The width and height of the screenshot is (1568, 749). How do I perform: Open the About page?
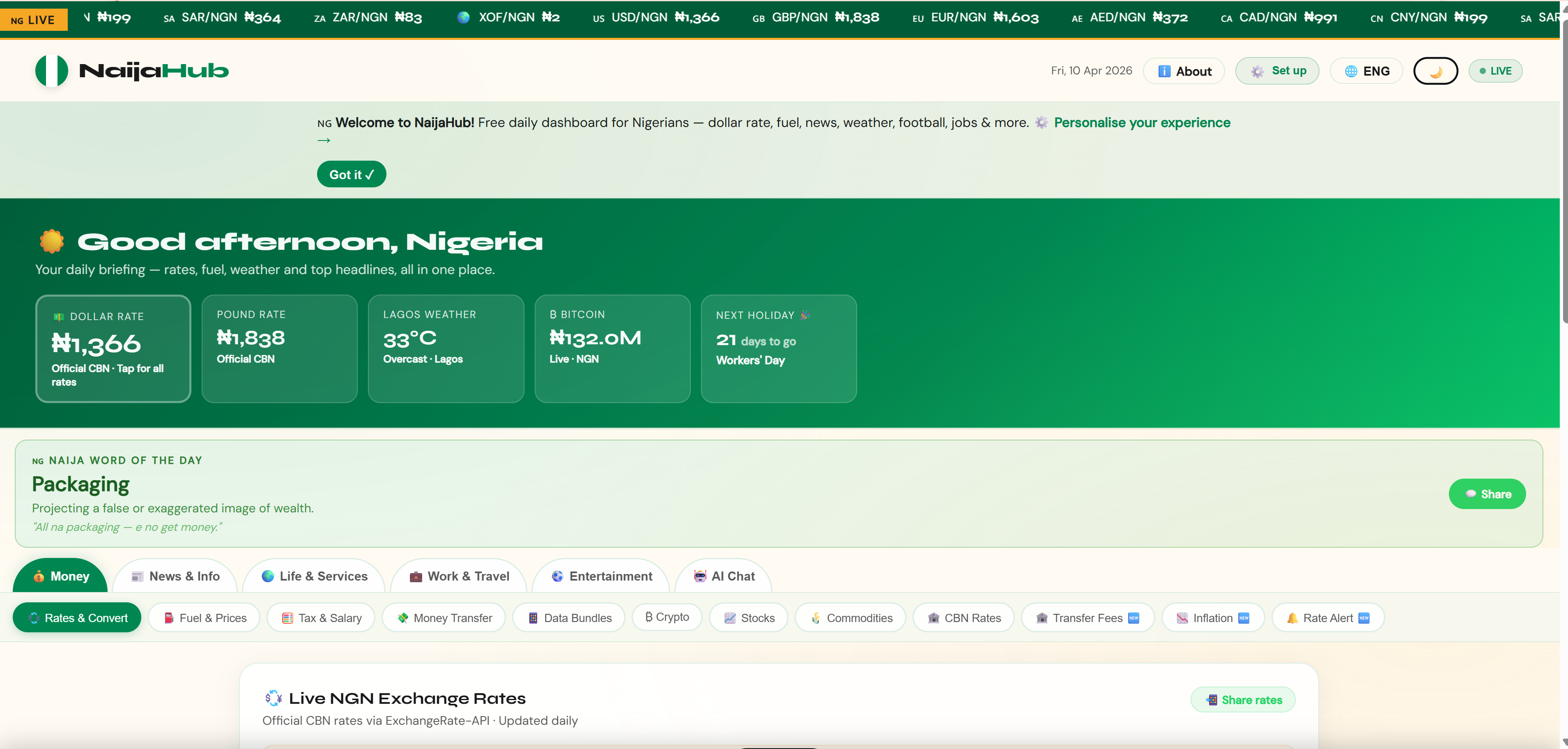(x=1184, y=71)
